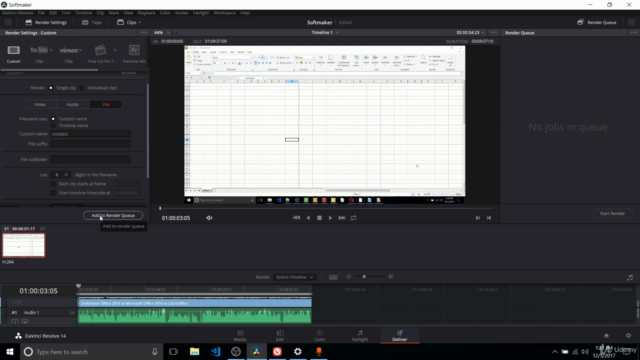Expand YouTube preset options arrow
640x360 pixels.
[51, 50]
